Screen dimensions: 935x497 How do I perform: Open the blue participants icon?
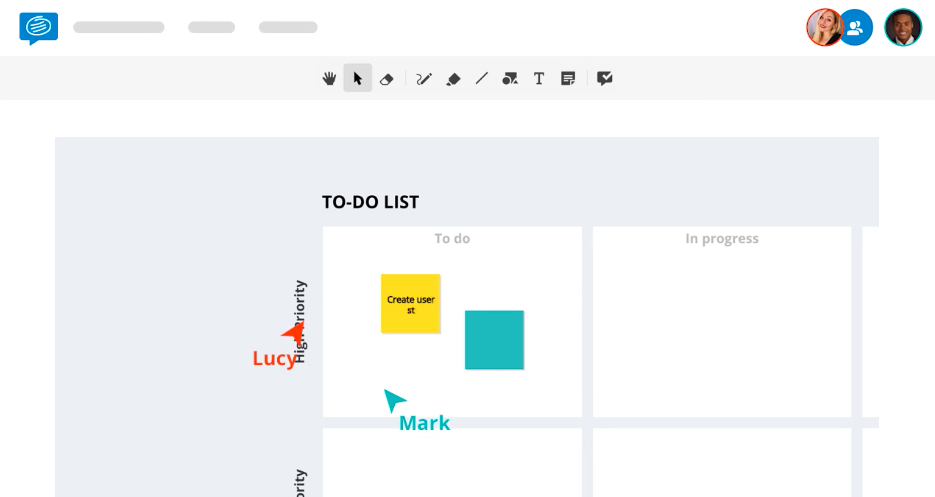[x=855, y=27]
